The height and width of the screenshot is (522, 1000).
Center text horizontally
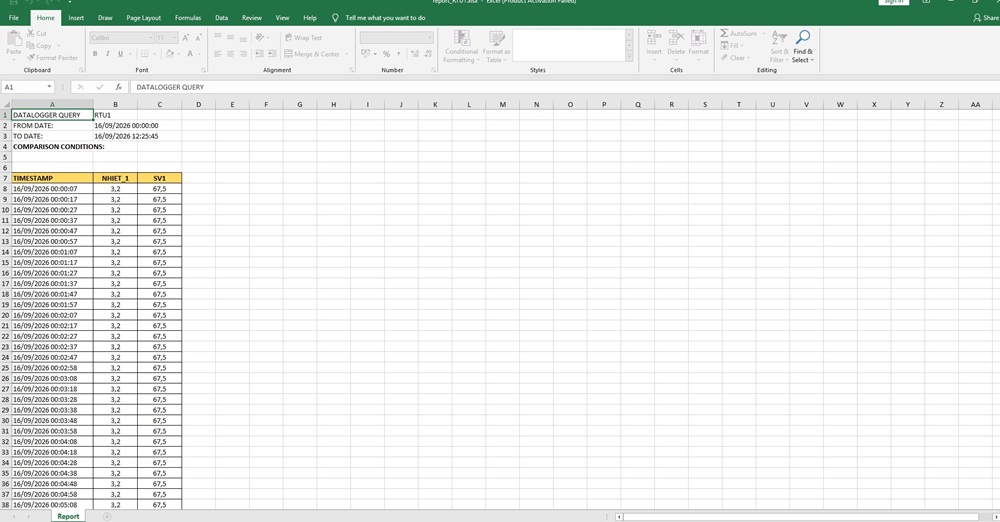point(230,54)
